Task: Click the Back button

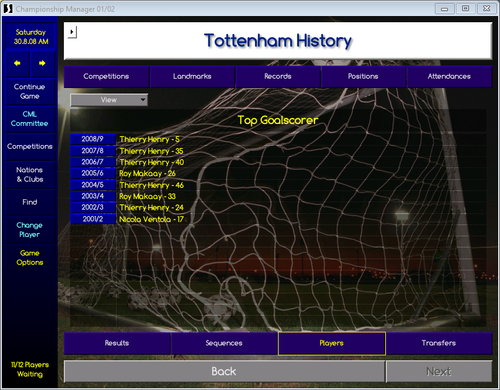Action: pos(224,371)
